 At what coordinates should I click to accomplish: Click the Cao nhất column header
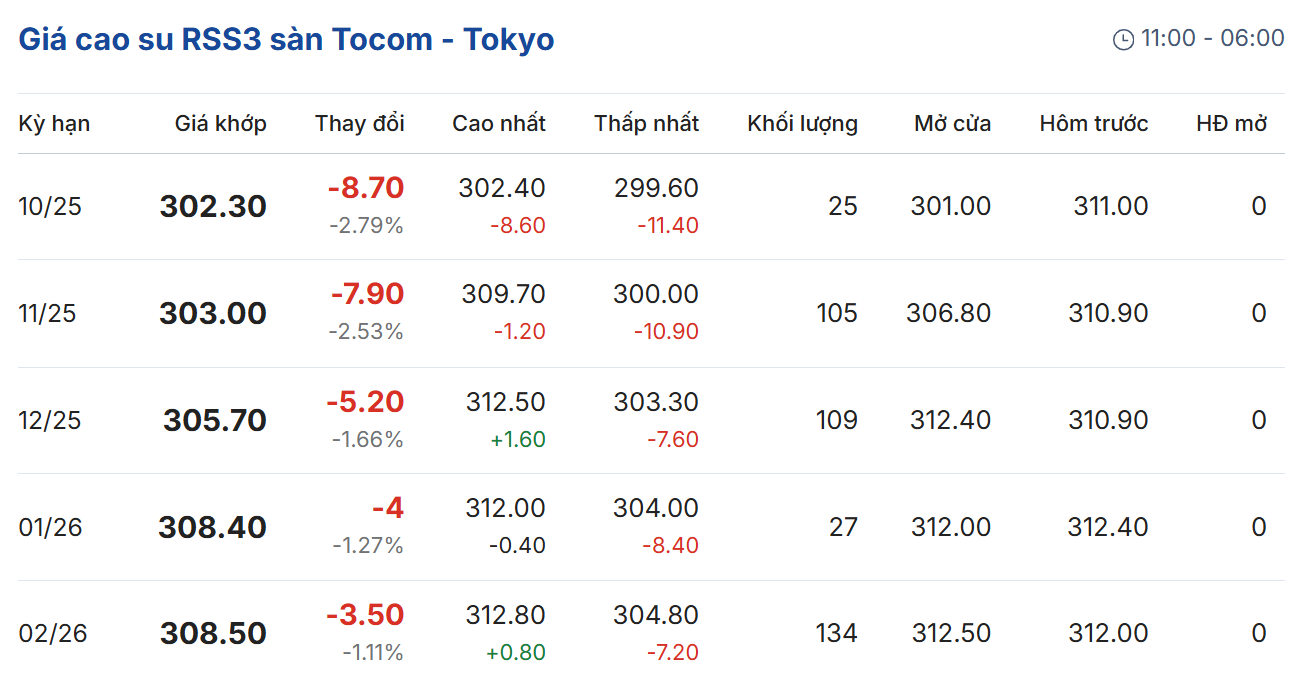(499, 123)
